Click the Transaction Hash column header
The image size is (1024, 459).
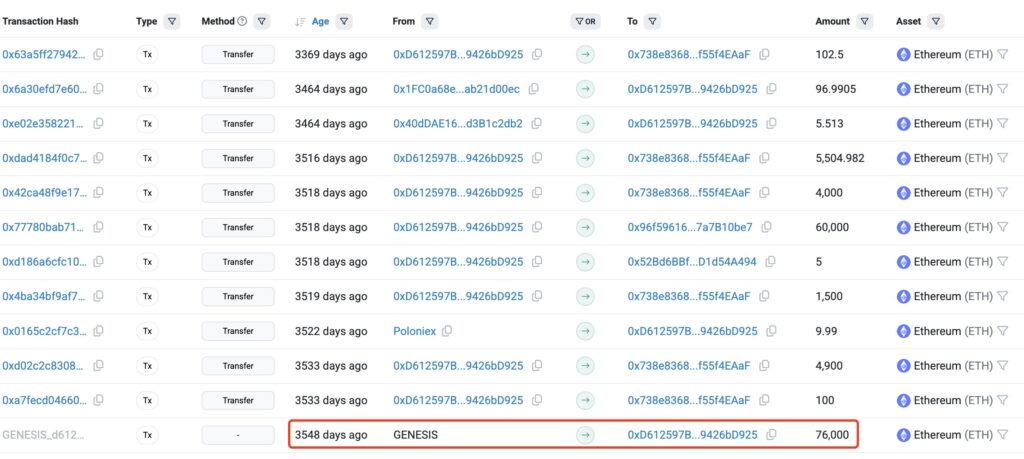point(40,22)
